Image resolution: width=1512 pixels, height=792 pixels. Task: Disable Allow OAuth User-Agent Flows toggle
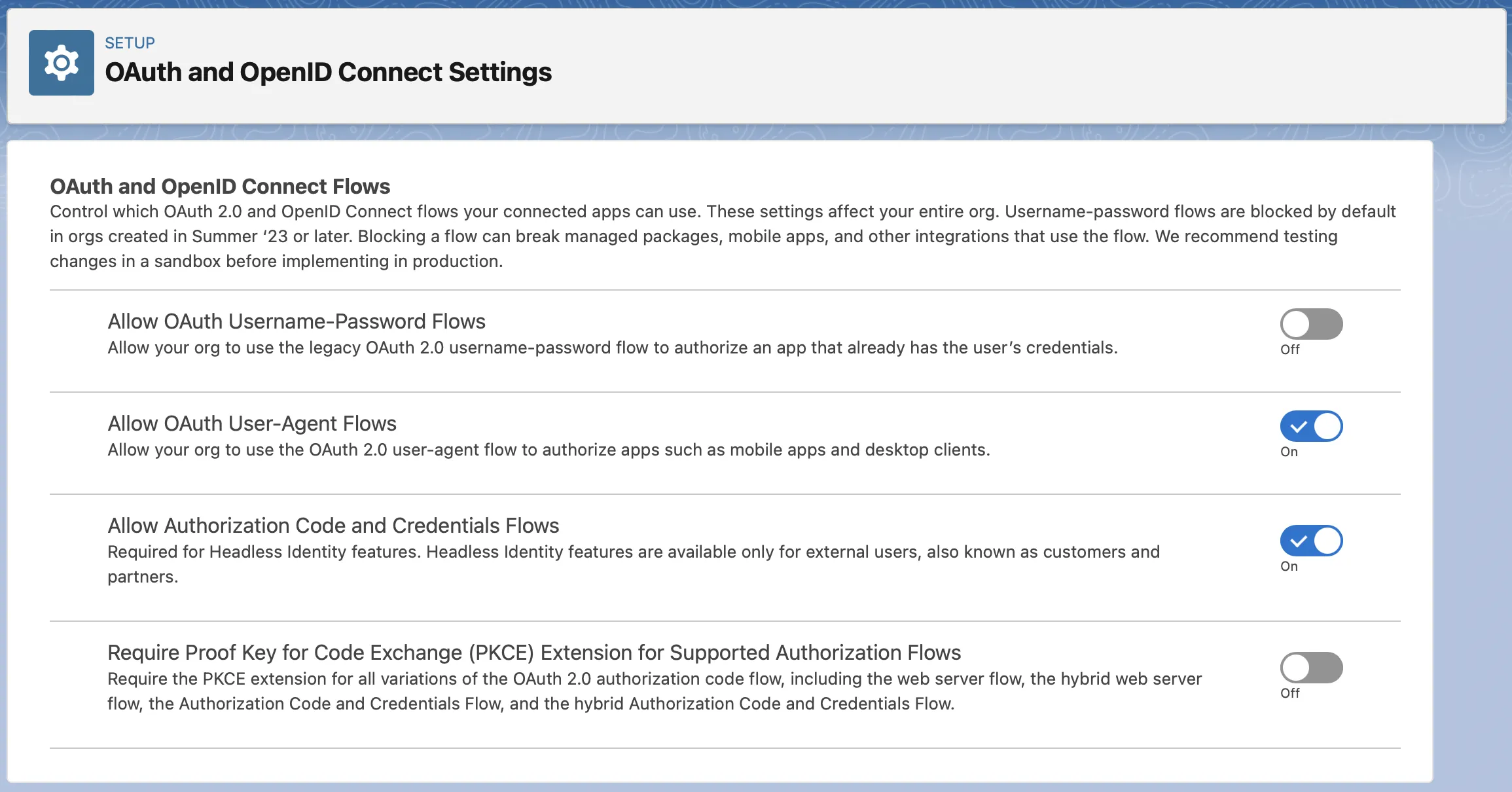pyautogui.click(x=1311, y=426)
